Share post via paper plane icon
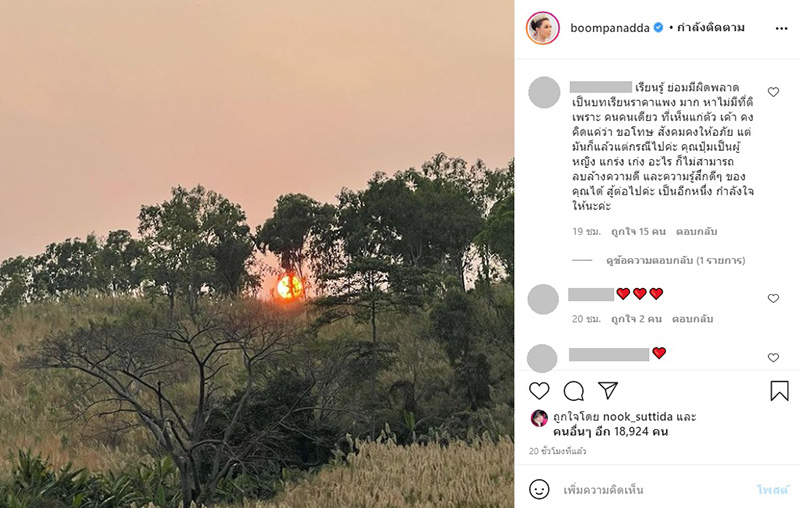The image size is (800, 508). (x=608, y=391)
